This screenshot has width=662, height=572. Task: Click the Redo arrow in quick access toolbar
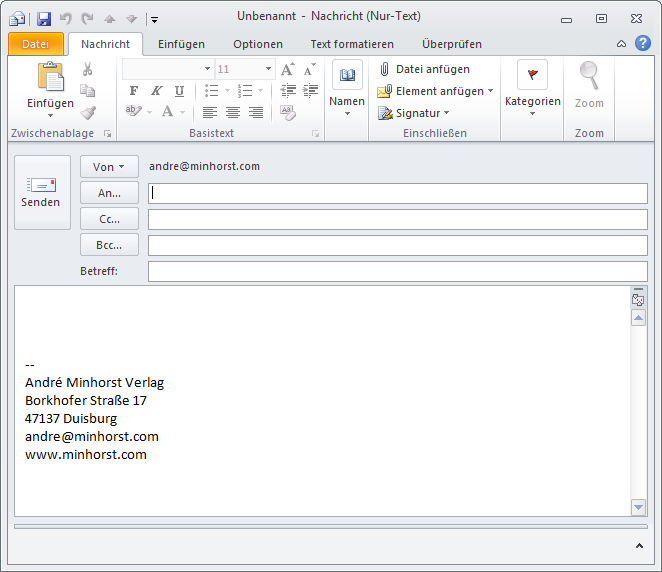click(x=87, y=19)
